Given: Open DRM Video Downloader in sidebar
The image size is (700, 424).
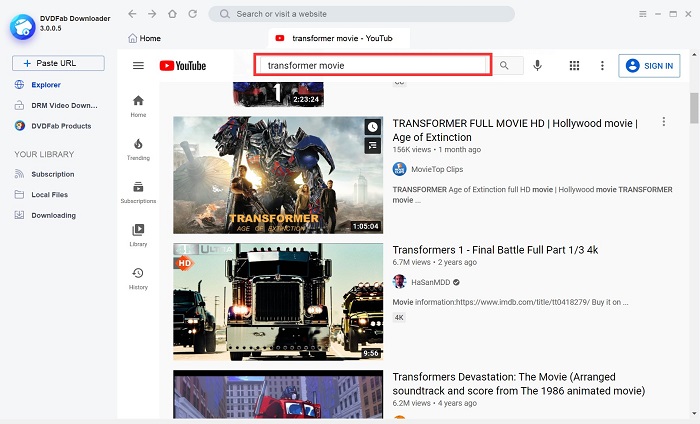Looking at the screenshot, I should point(56,105).
